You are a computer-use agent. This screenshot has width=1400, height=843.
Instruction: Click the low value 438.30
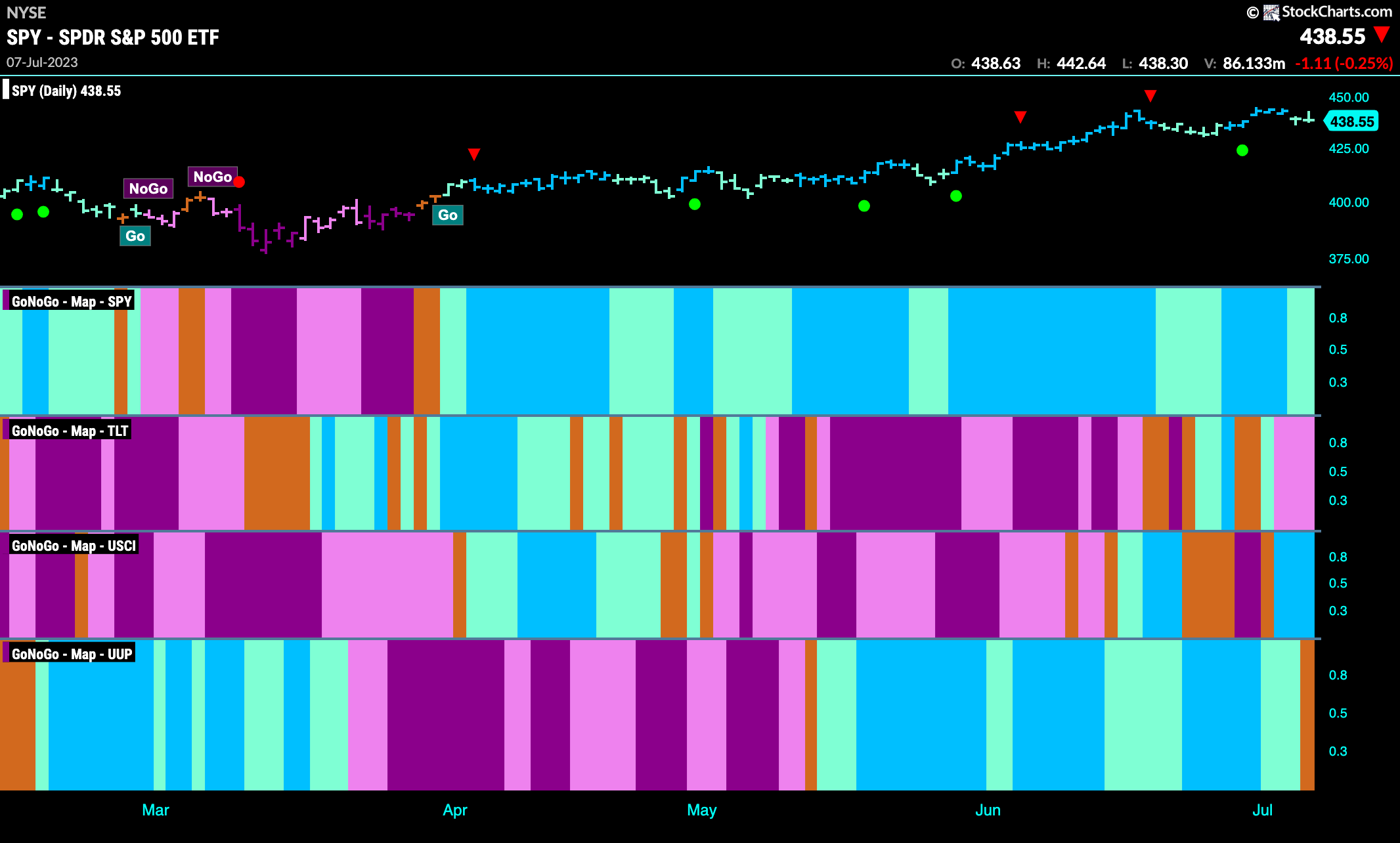[1164, 64]
